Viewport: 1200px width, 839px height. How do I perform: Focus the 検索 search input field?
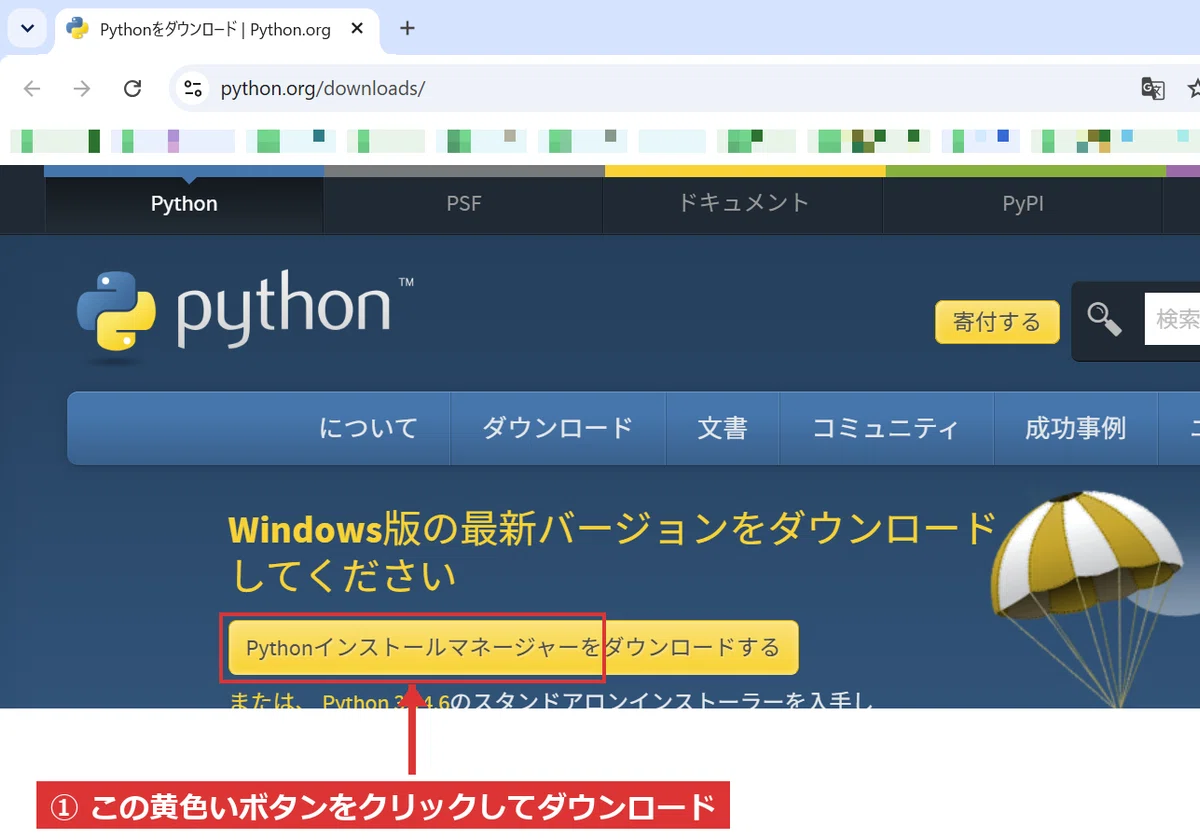point(1172,320)
